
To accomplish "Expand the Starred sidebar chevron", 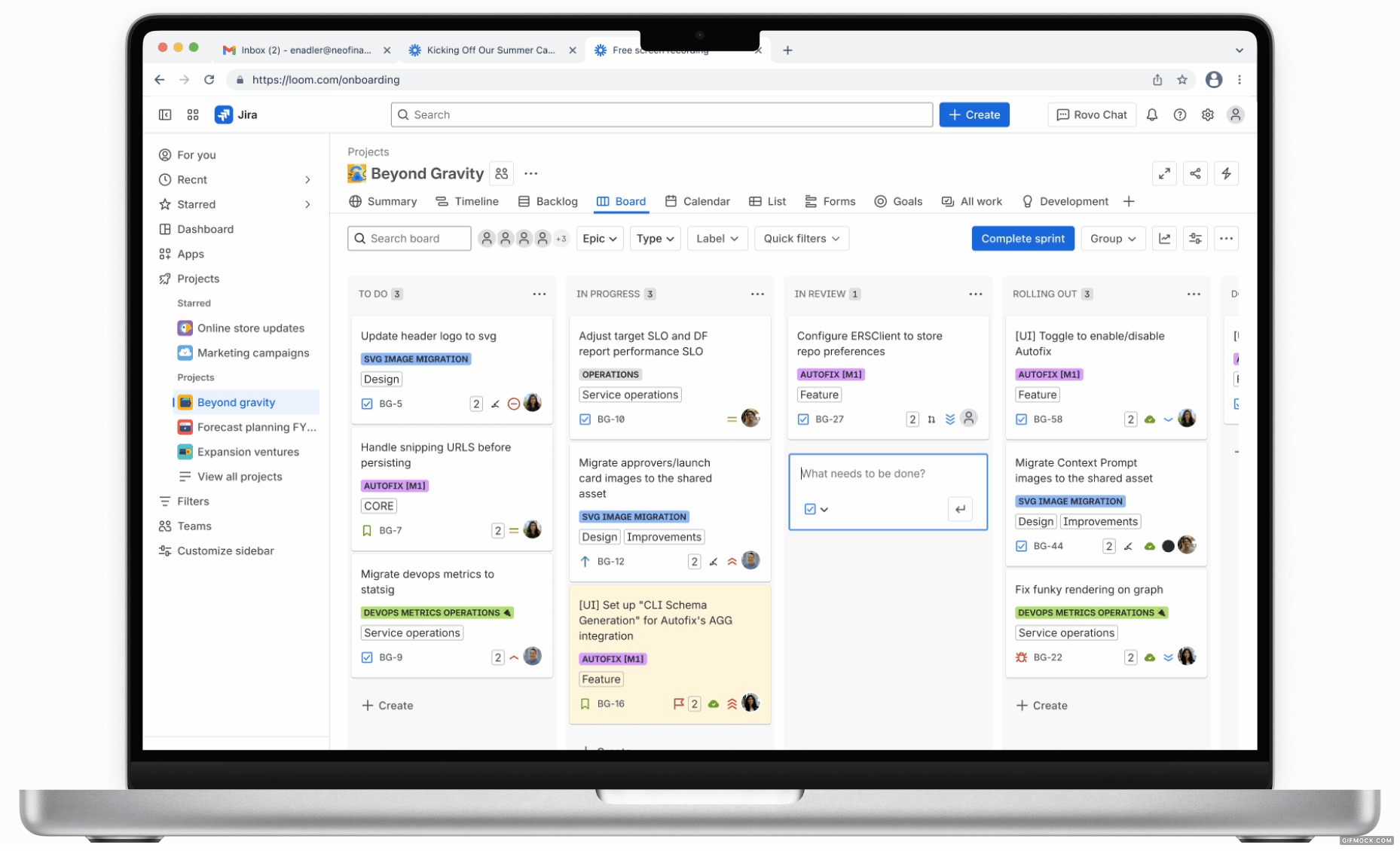I will point(307,205).
